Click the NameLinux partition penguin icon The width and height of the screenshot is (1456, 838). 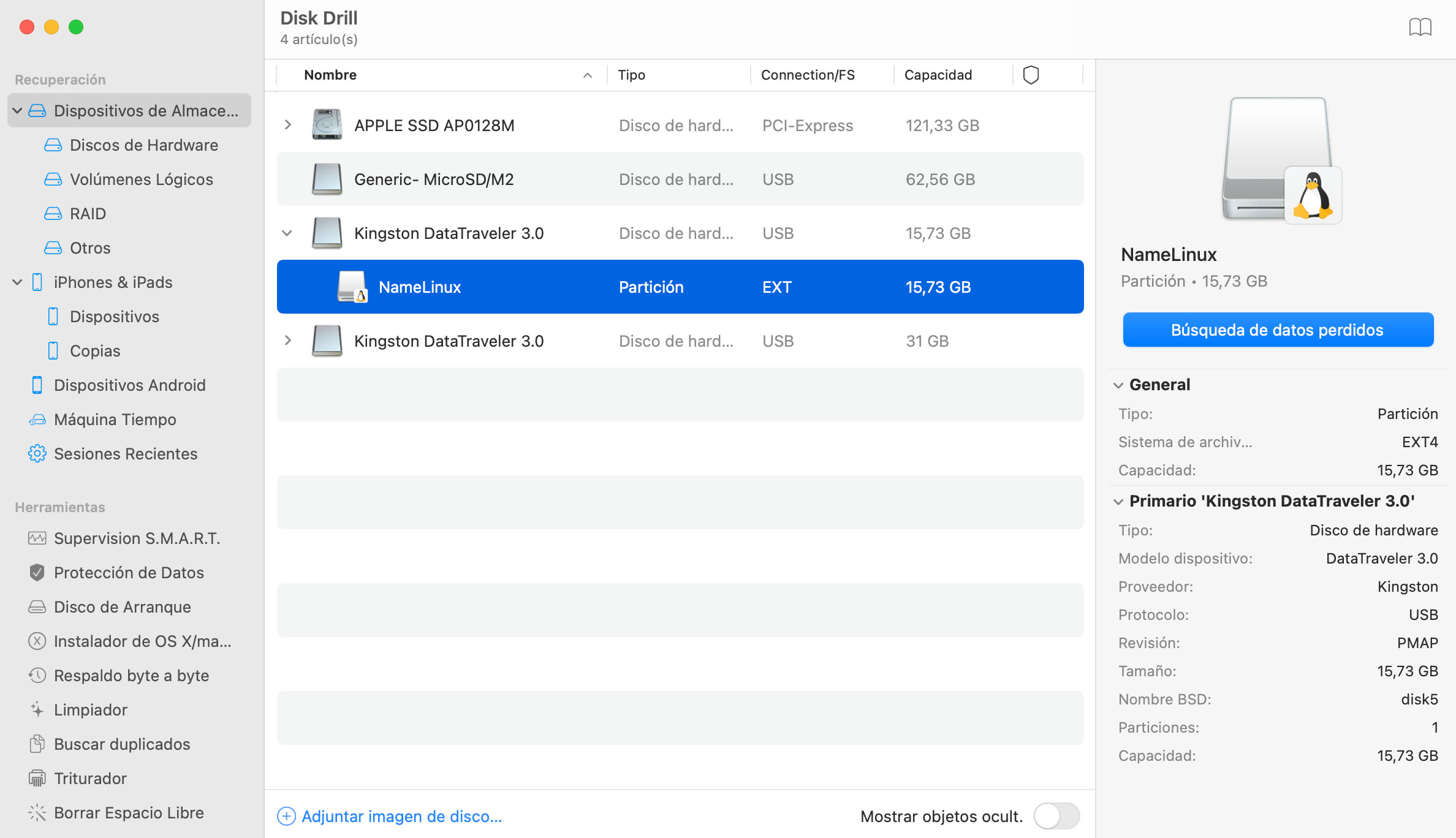coord(352,287)
